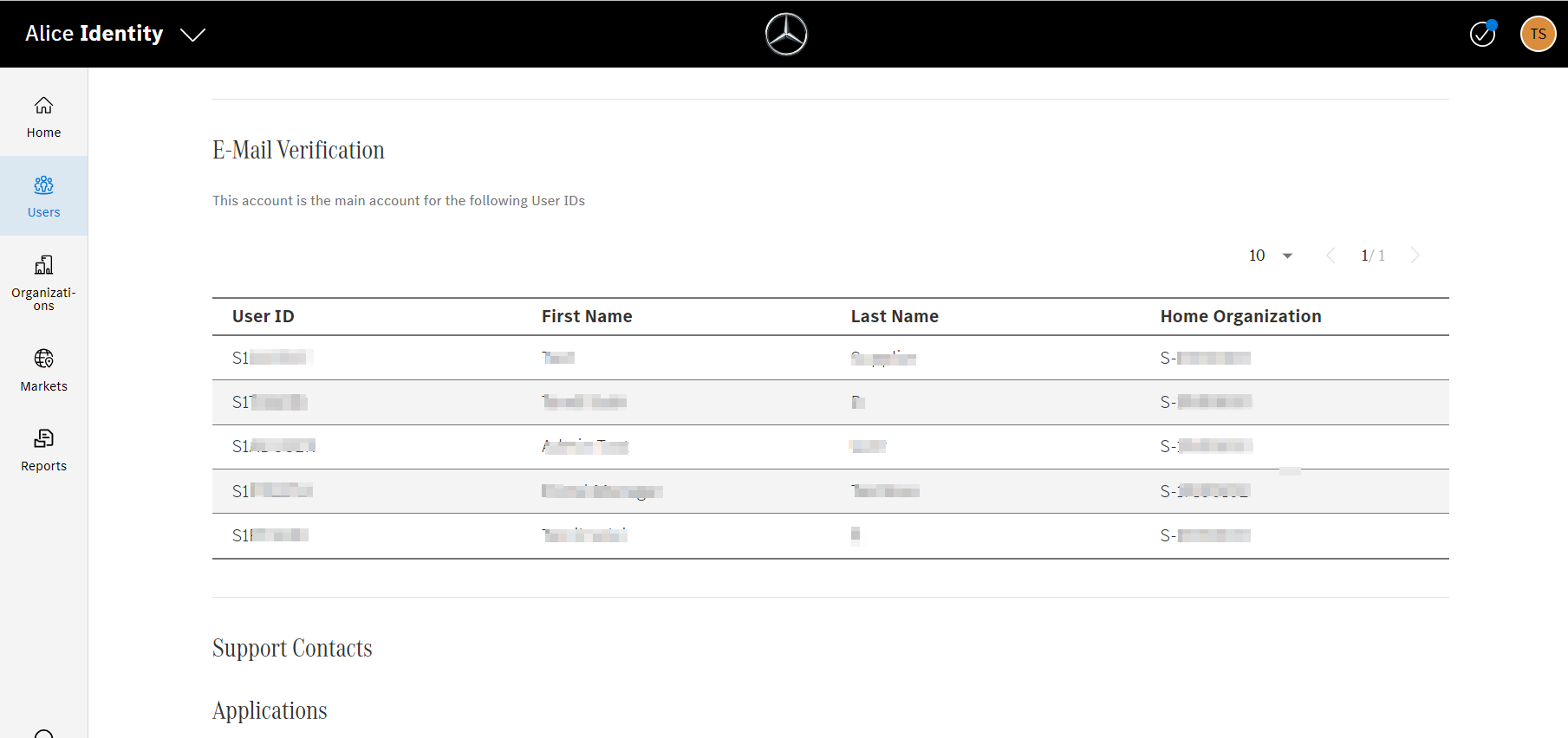Expand the Applications section heading
Screen dimensions: 1568x738
pyautogui.click(x=270, y=711)
